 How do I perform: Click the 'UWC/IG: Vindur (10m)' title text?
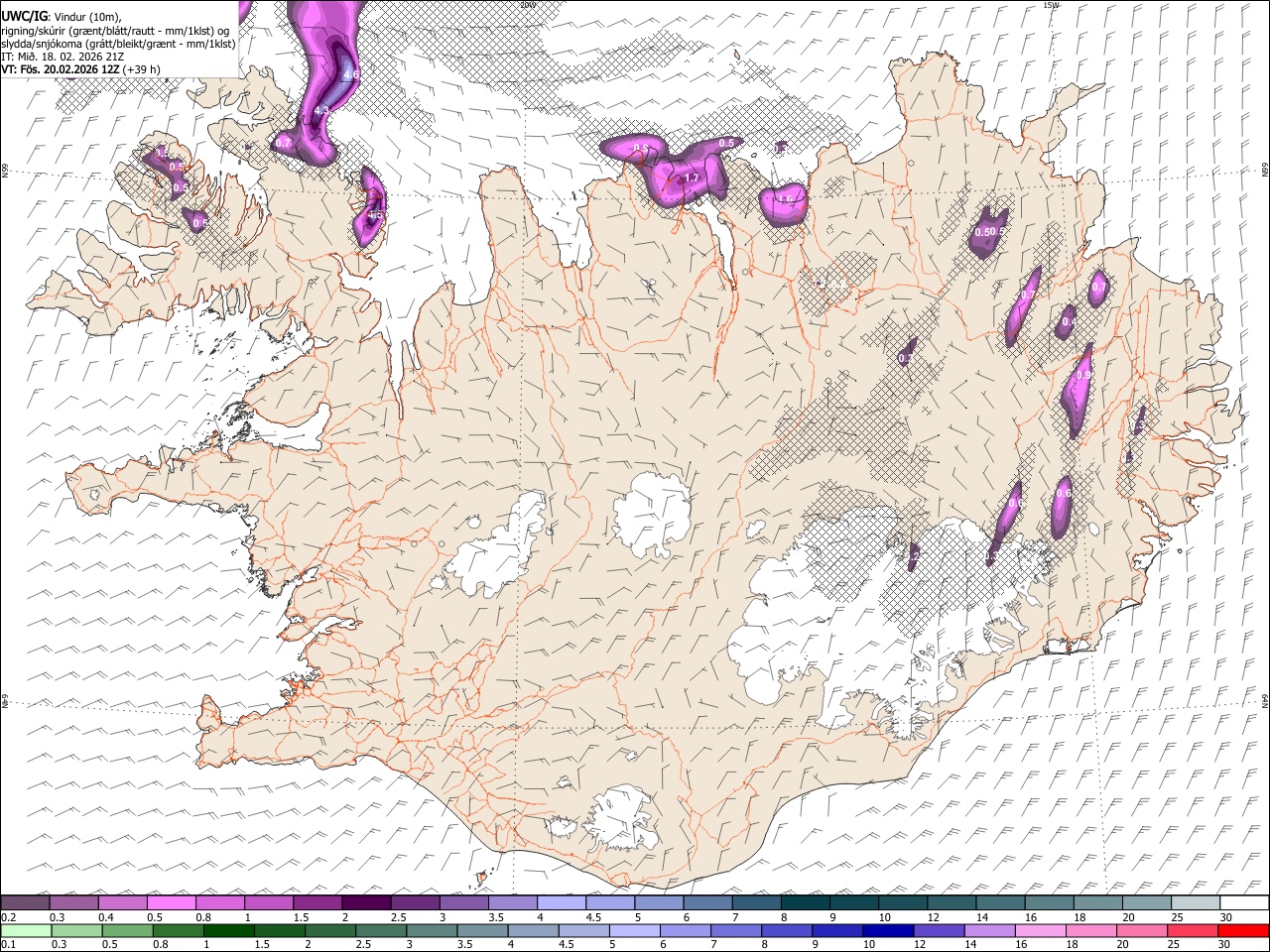[x=61, y=15]
